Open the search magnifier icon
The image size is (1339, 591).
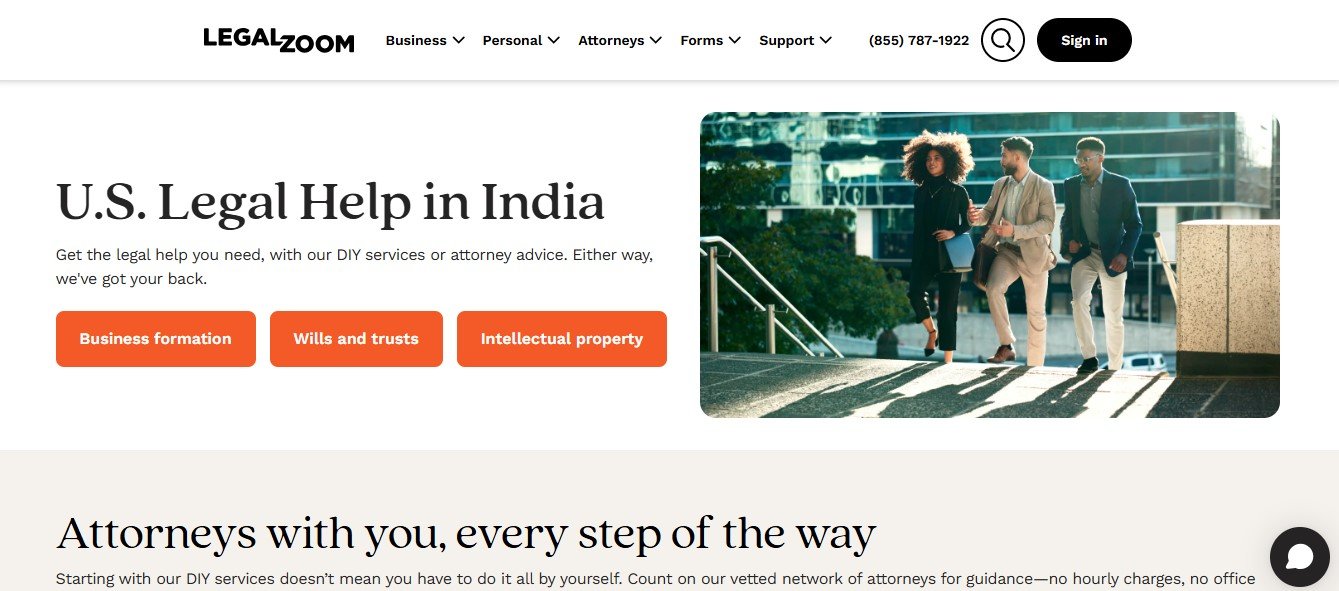1003,40
